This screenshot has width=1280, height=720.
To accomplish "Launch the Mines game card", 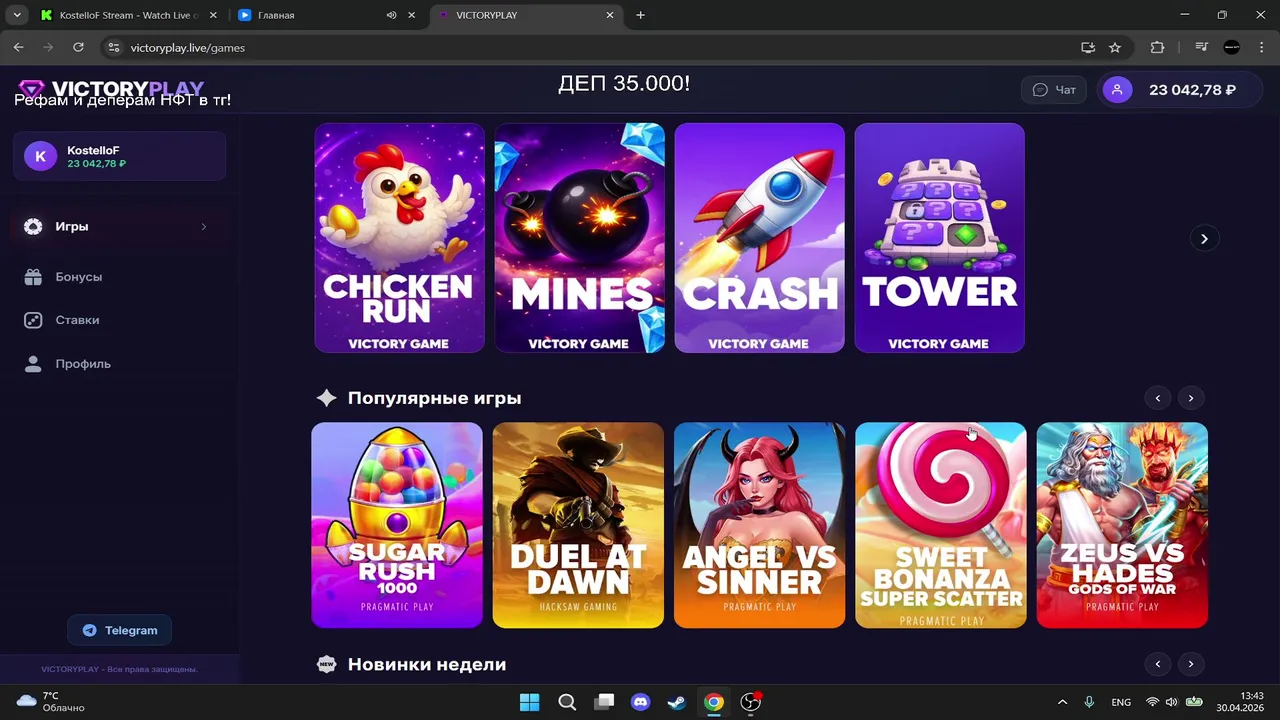I will 579,238.
